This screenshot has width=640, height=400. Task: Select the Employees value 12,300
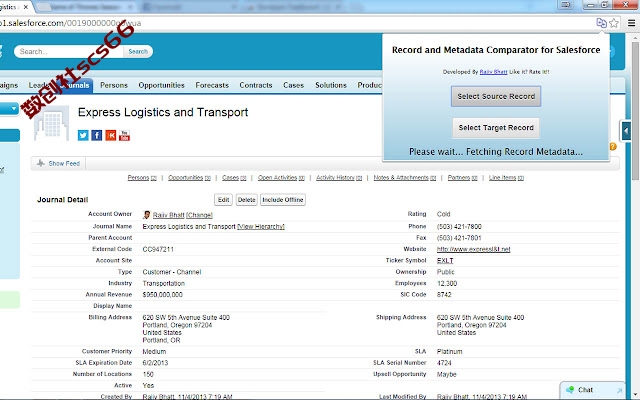coord(447,283)
